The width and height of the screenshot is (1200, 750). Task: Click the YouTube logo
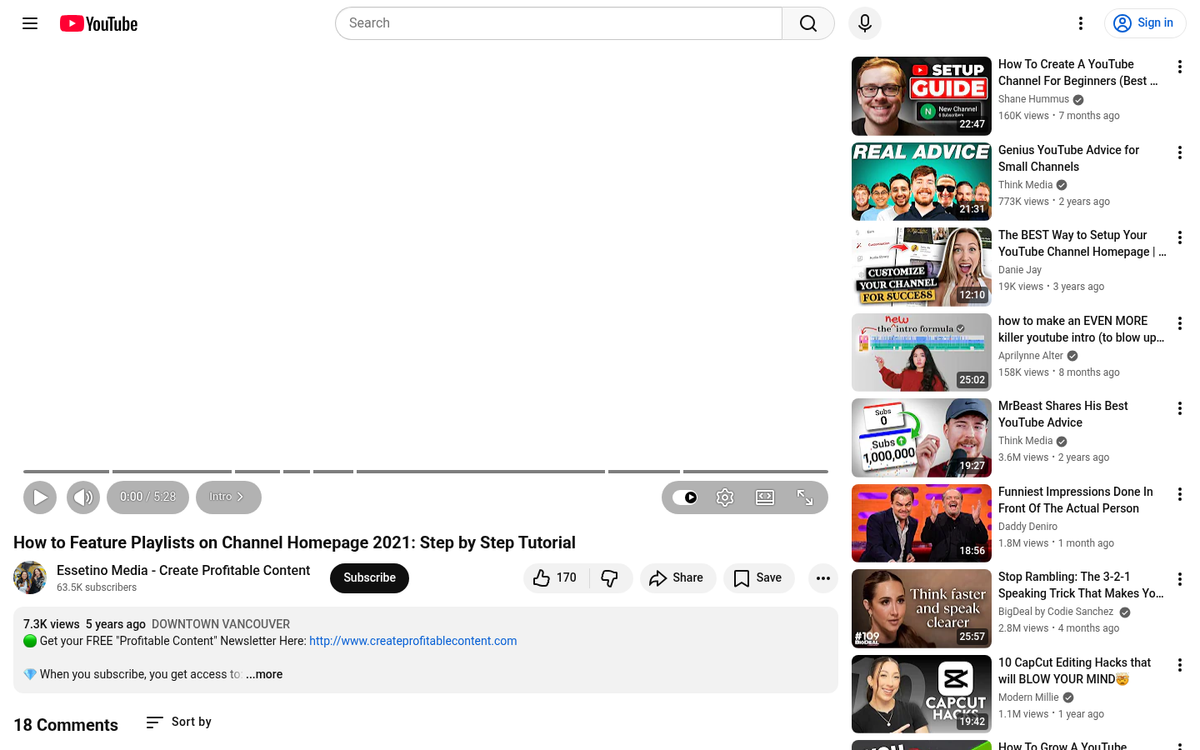(x=98, y=23)
